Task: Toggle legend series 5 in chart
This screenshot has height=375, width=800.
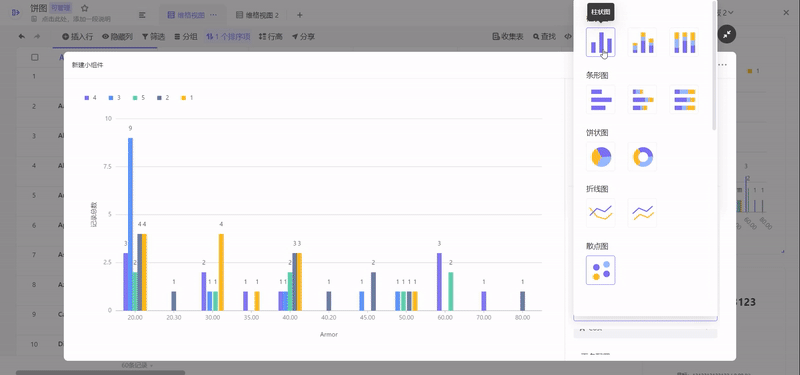Action: tap(140, 97)
